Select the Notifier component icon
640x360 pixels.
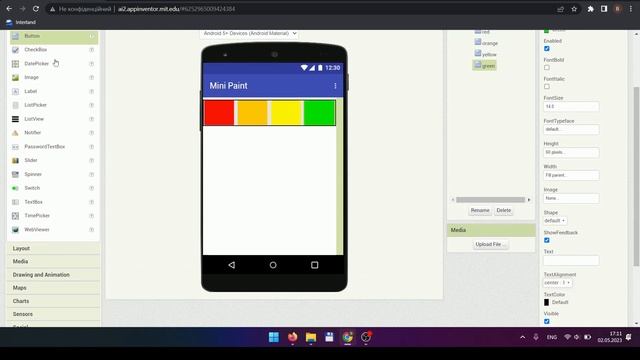(16, 133)
